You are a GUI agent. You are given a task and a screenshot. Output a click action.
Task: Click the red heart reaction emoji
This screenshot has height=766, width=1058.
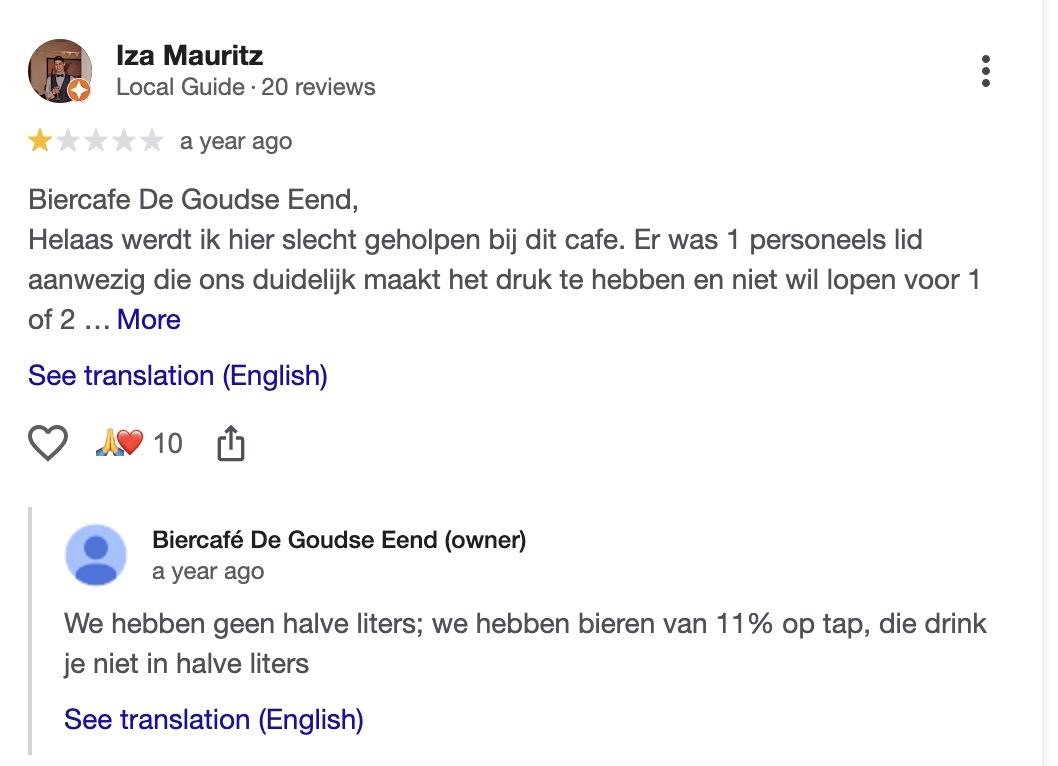(131, 443)
